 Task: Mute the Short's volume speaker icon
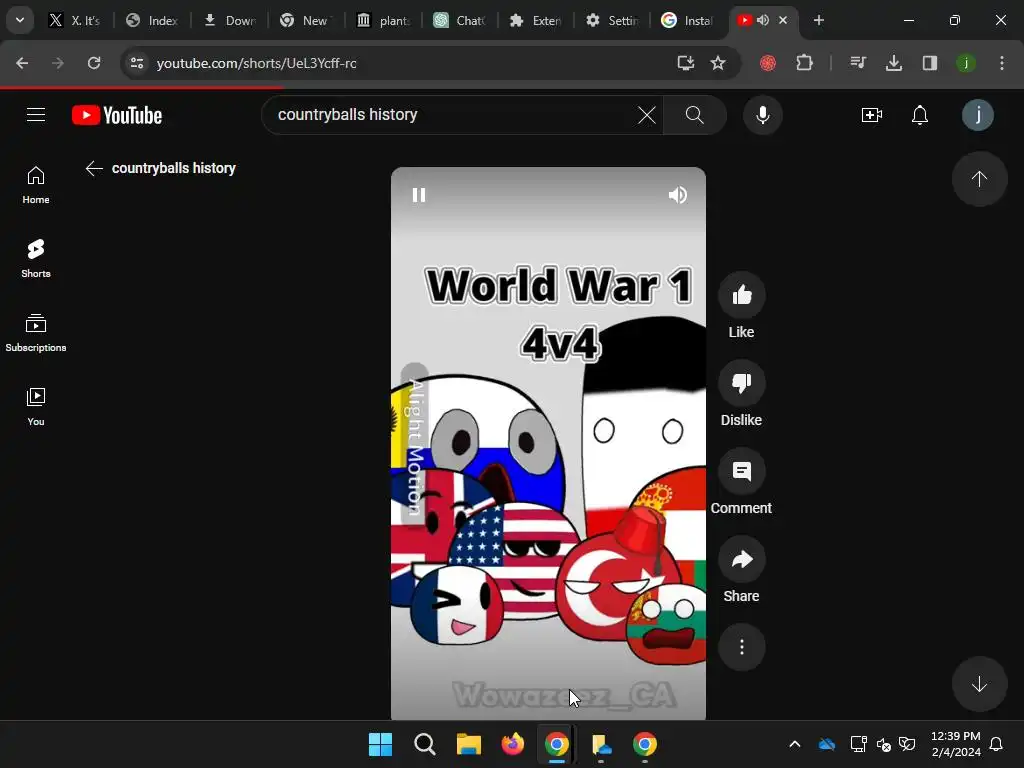(x=677, y=195)
